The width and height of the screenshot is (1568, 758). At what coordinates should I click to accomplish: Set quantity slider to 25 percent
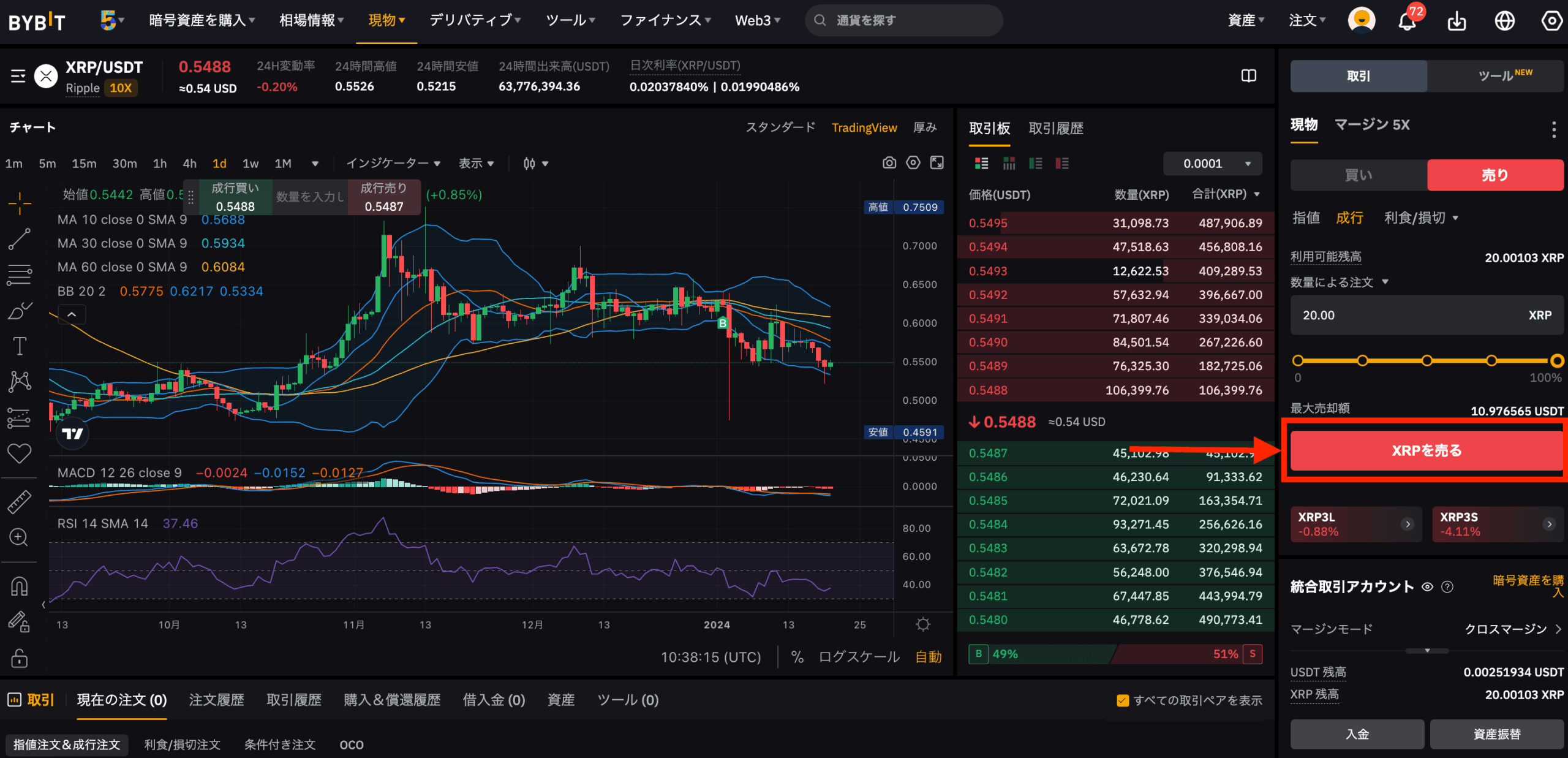point(1362,360)
